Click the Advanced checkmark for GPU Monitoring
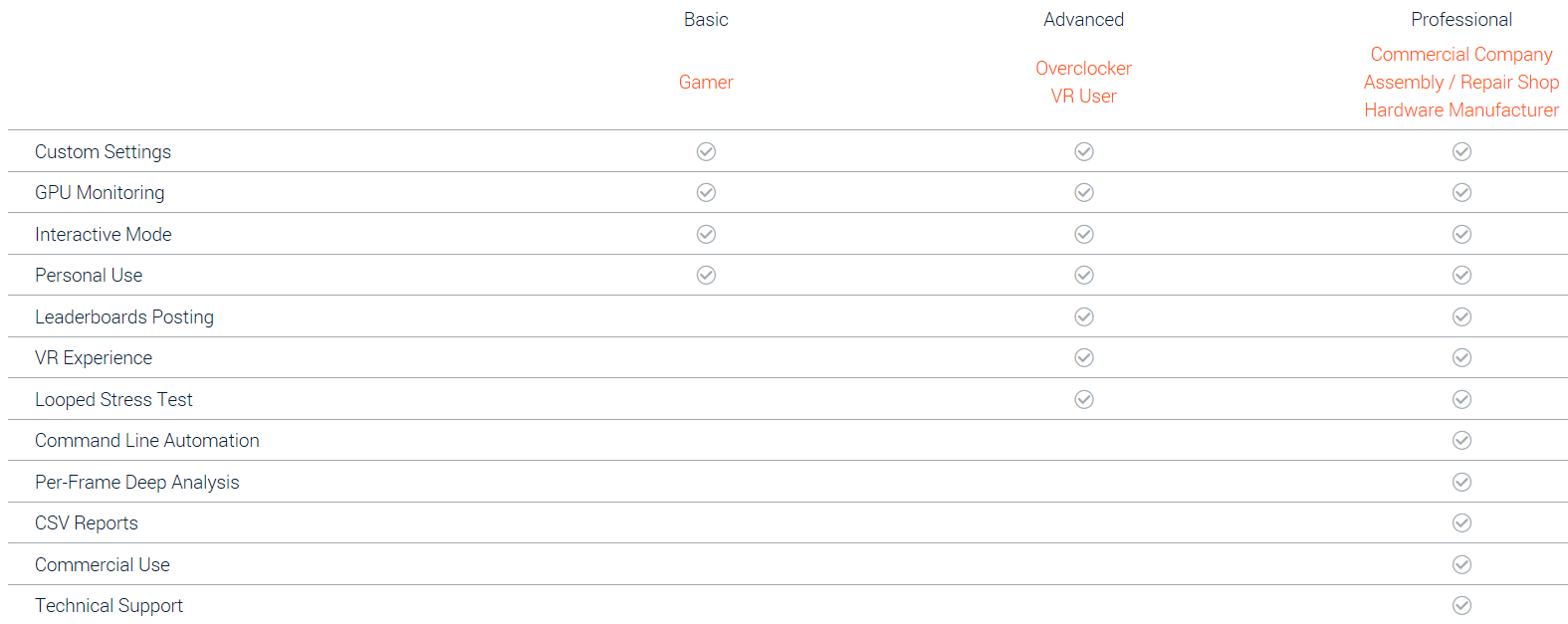This screenshot has height=624, width=1568. point(1084,192)
